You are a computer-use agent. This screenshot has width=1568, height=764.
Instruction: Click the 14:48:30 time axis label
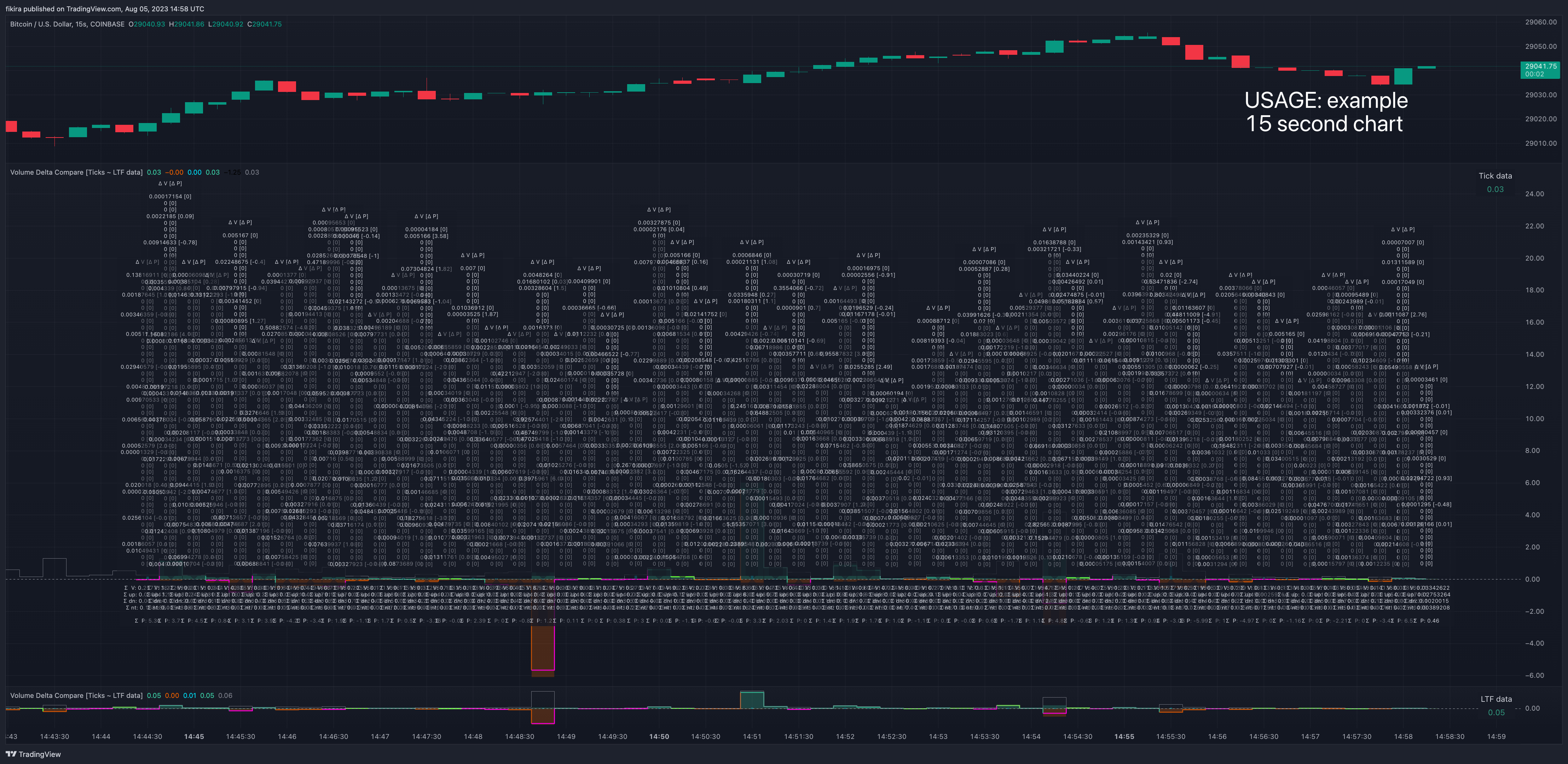(520, 737)
